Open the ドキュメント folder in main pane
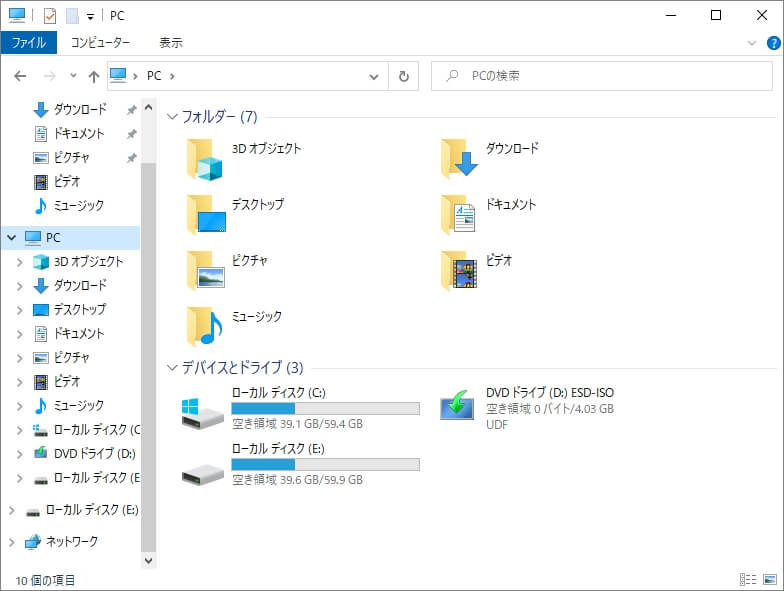The height and width of the screenshot is (591, 784). pyautogui.click(x=458, y=214)
